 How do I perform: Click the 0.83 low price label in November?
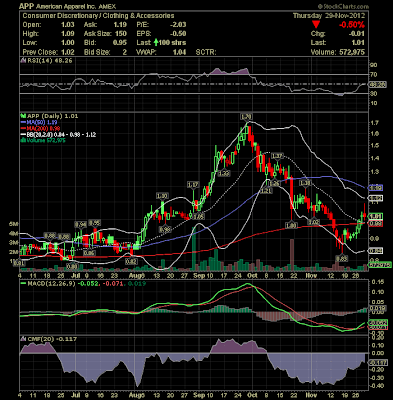pos(341,258)
